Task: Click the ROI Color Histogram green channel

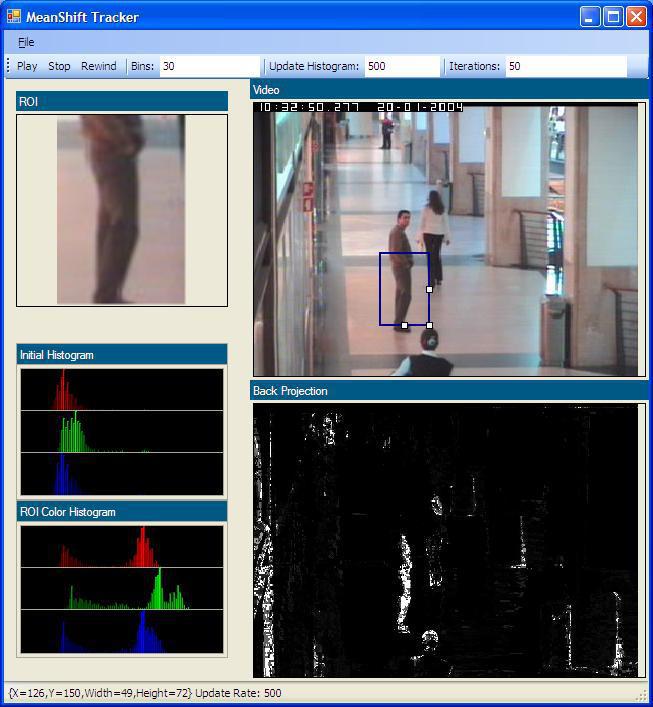Action: (x=122, y=588)
